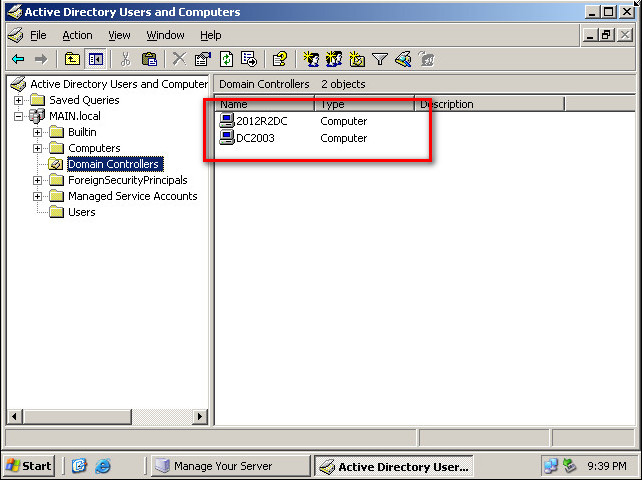Switch to Manage Your Server taskbar button
This screenshot has height=480, width=642.
click(231, 466)
